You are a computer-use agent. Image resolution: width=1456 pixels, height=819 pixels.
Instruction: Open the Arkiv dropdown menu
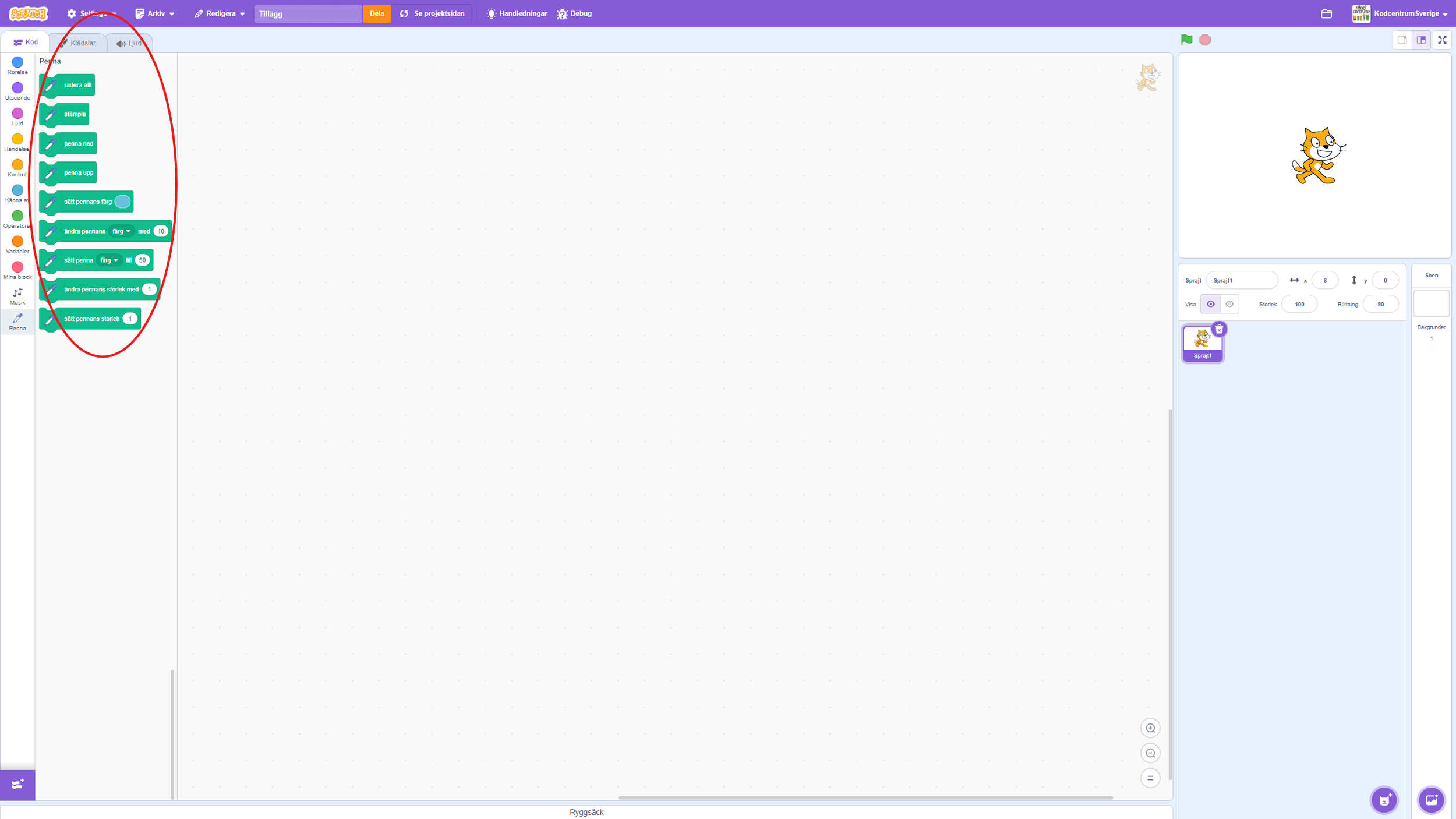(x=155, y=14)
